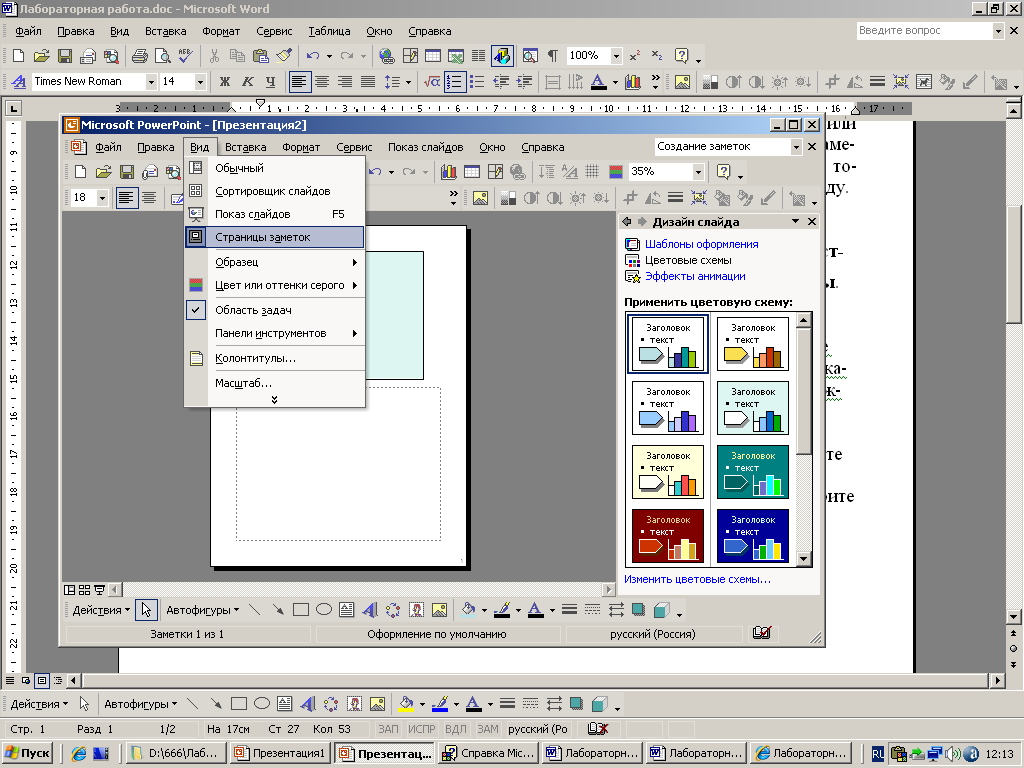Toggle Italic К in Word formatting toolbar
Viewport: 1024px width, 768px height.
pyautogui.click(x=248, y=82)
